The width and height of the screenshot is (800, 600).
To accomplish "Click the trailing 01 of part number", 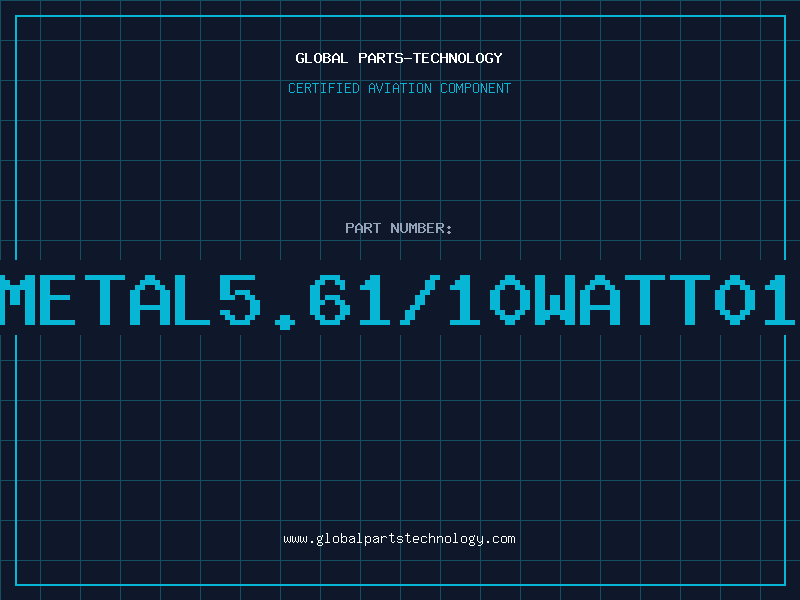I will [x=755, y=300].
